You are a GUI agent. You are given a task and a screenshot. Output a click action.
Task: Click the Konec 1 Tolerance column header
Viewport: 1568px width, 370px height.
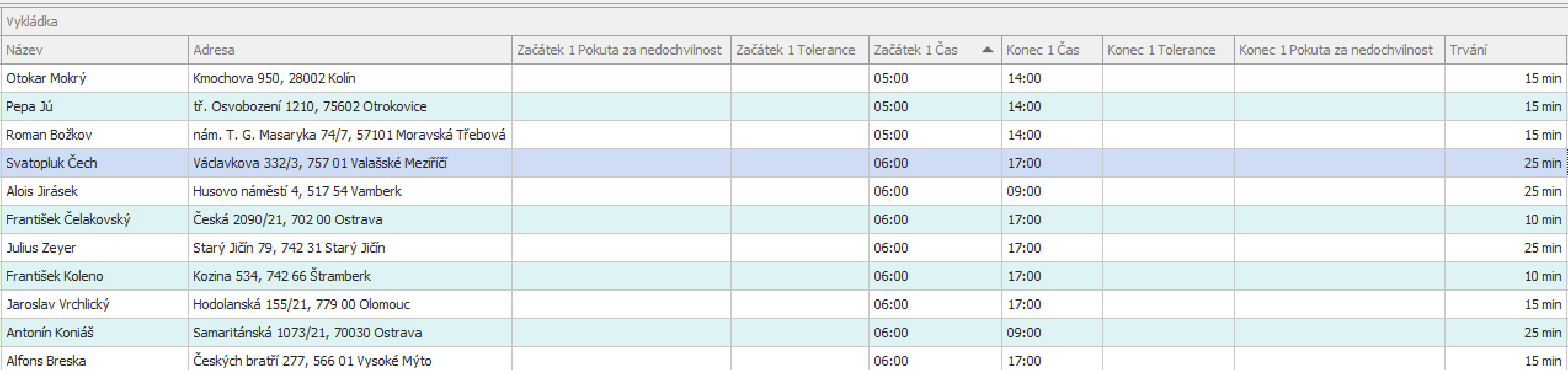(x=1169, y=50)
